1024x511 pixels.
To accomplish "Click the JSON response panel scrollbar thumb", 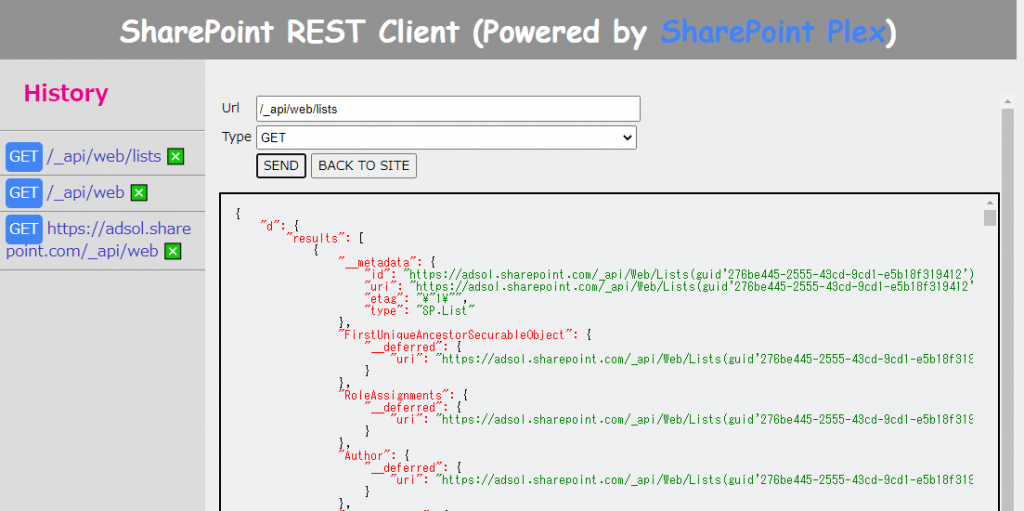I will [x=990, y=218].
